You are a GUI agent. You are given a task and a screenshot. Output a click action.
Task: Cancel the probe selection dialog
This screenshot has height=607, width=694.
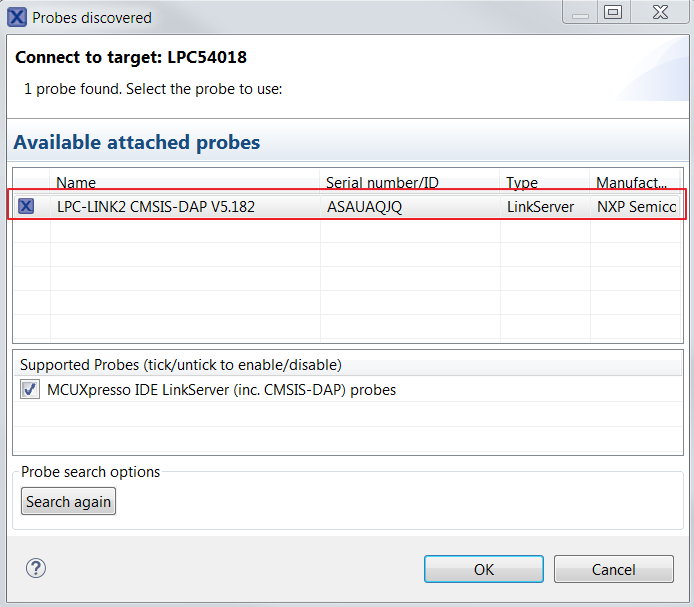tap(613, 569)
